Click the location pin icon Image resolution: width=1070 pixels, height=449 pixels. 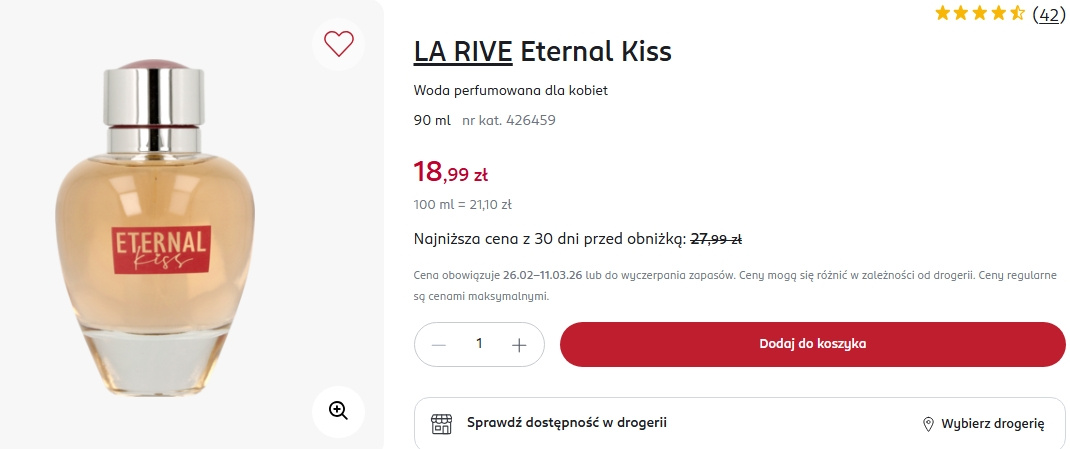(x=928, y=424)
